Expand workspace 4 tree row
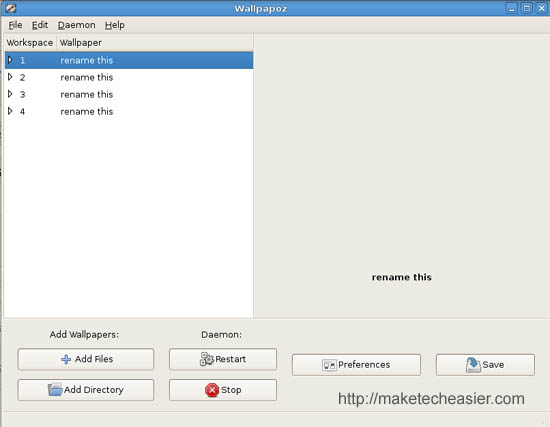550x427 pixels. pyautogui.click(x=10, y=111)
